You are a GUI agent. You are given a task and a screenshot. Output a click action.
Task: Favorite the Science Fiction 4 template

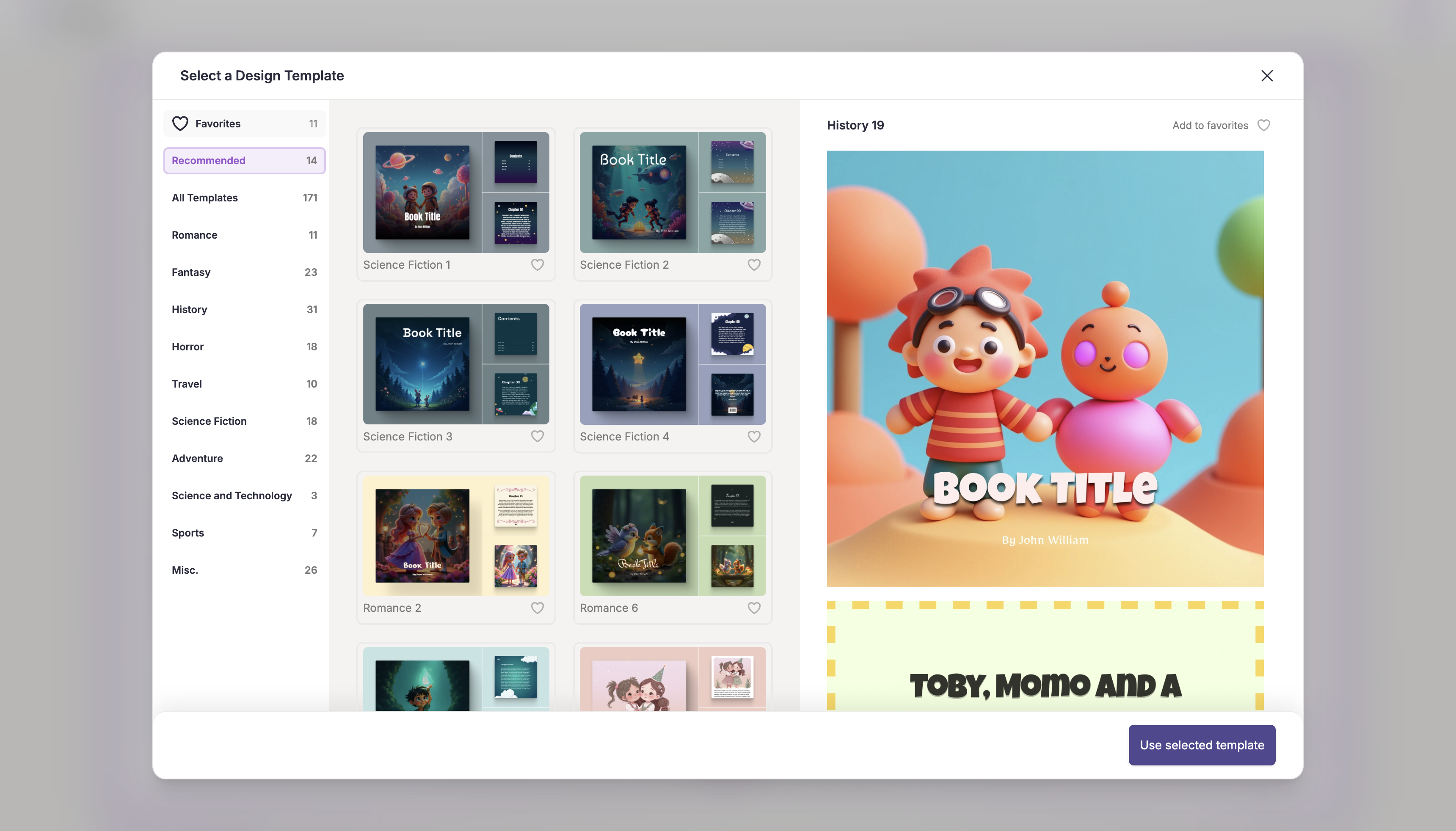[754, 437]
